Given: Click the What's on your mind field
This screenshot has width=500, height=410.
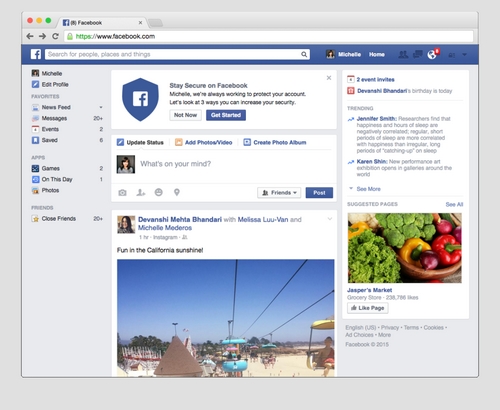Looking at the screenshot, I should point(233,164).
